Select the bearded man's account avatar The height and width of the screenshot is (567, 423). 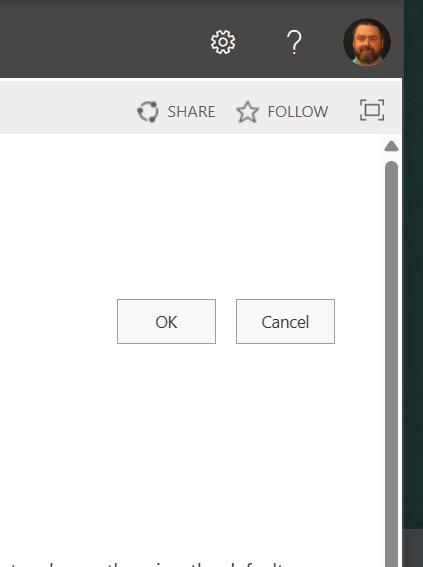coord(367,42)
